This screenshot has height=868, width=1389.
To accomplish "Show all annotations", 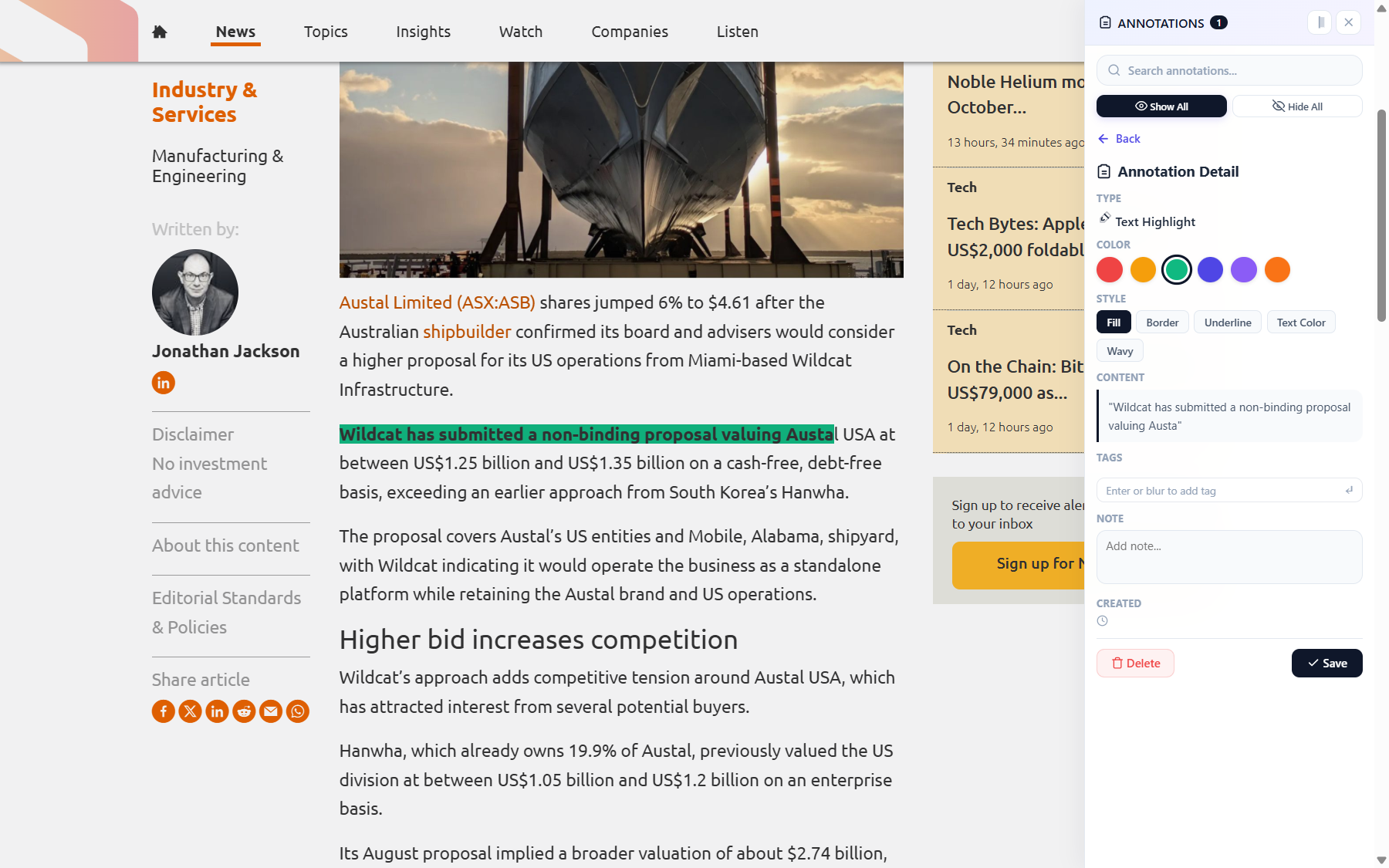I will [1161, 106].
